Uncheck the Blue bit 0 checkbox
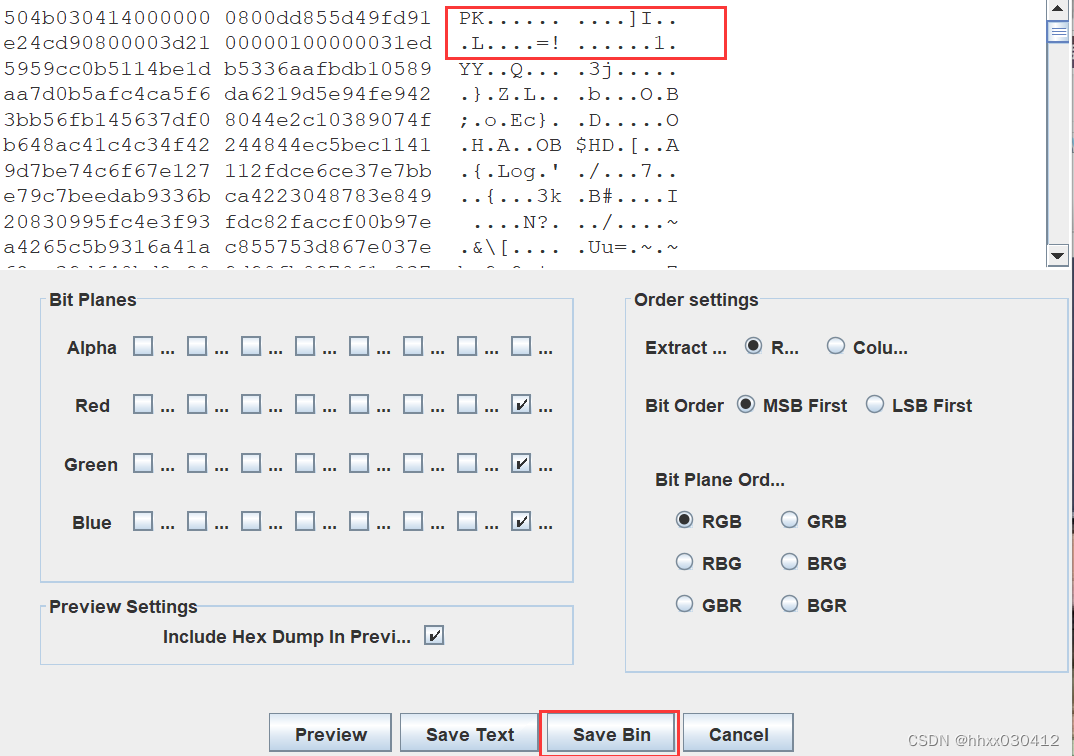The height and width of the screenshot is (756, 1074). click(521, 522)
